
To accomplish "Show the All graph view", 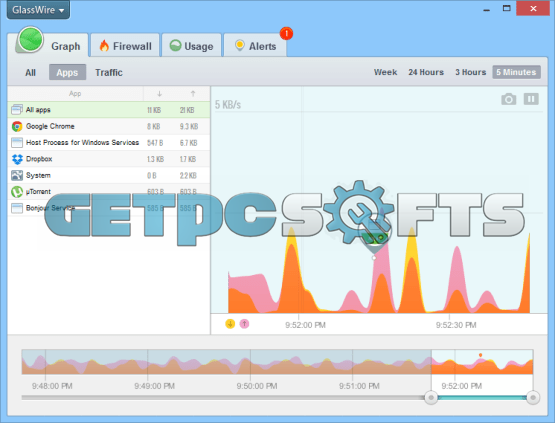I will 30,73.
